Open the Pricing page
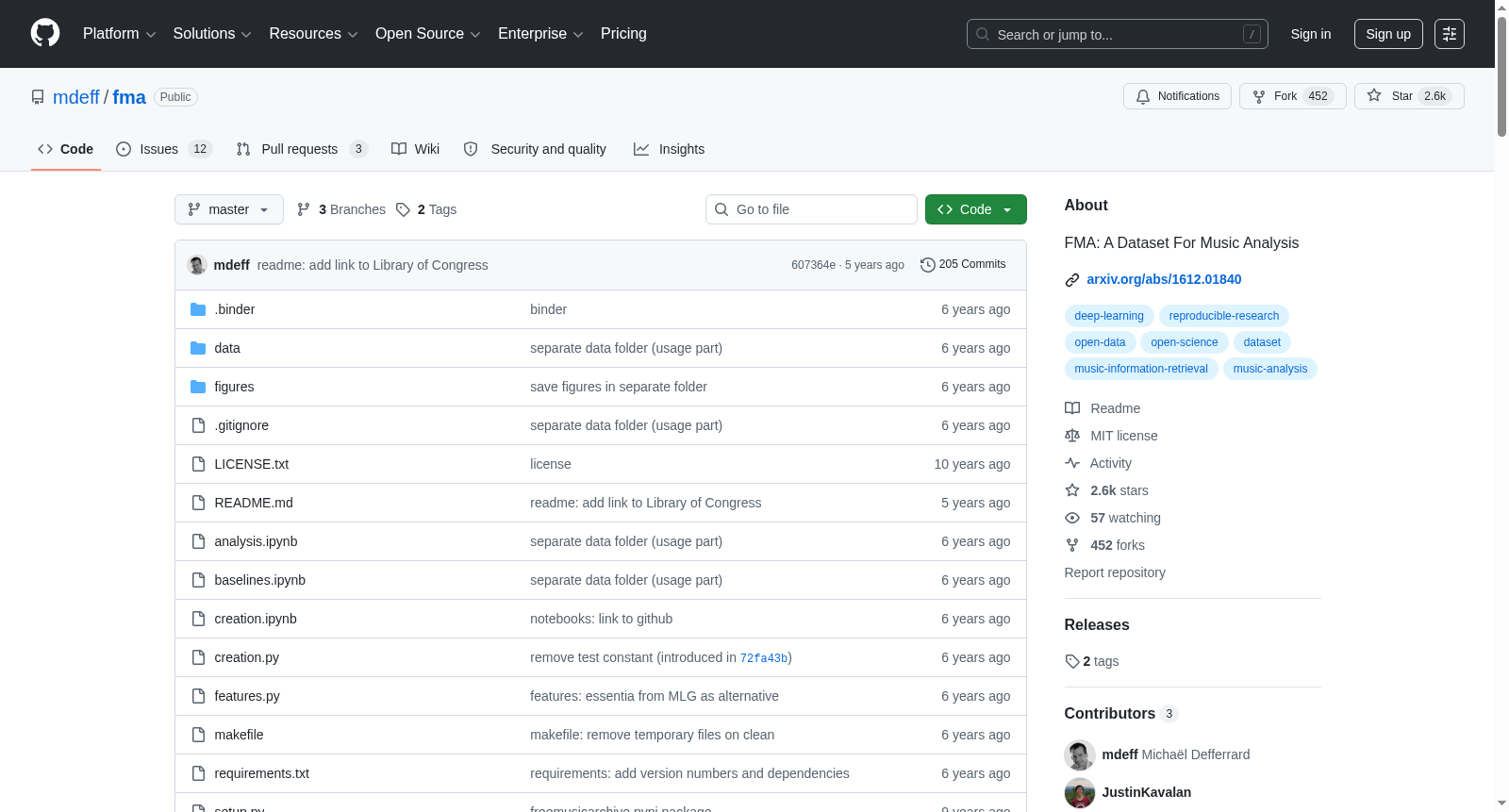Viewport: 1509px width, 812px height. 623,34
